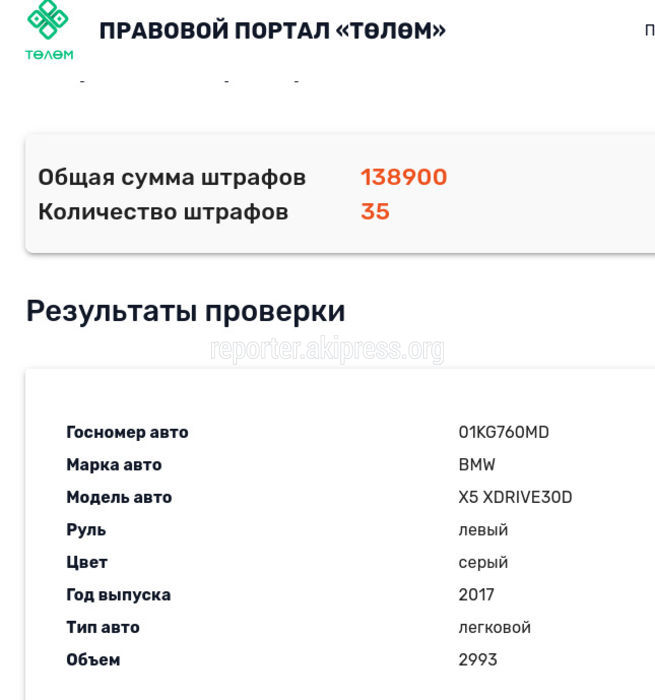Click the steering value «левый»

(483, 530)
